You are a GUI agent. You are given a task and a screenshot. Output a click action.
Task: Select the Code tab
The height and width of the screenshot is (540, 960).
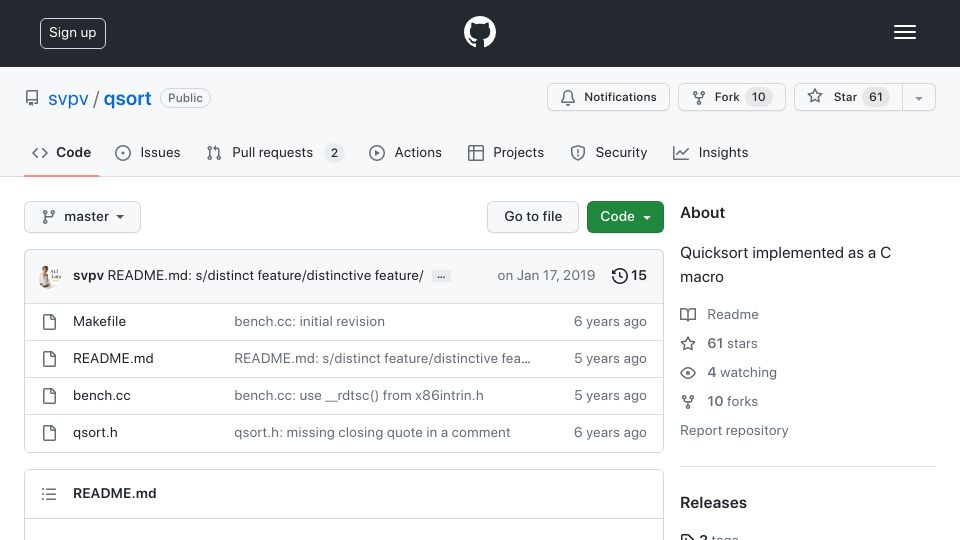[x=62, y=152]
